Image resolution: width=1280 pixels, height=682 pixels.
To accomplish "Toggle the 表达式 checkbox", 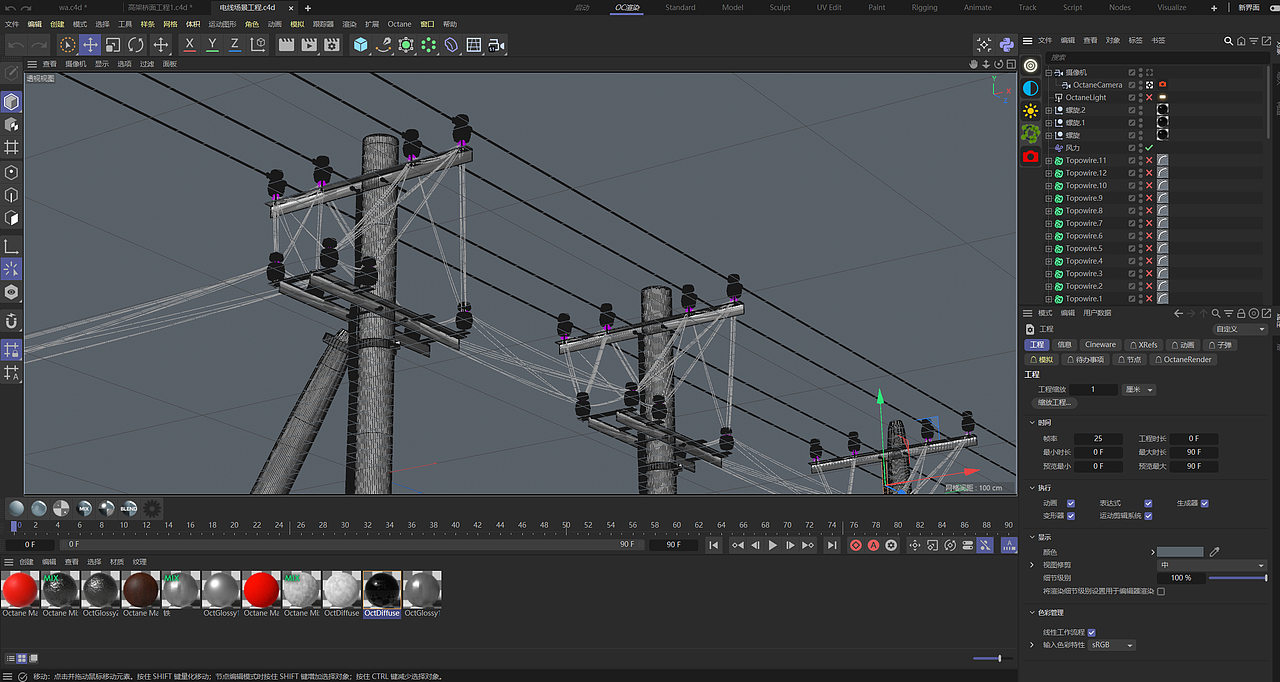I will pyautogui.click(x=1148, y=503).
